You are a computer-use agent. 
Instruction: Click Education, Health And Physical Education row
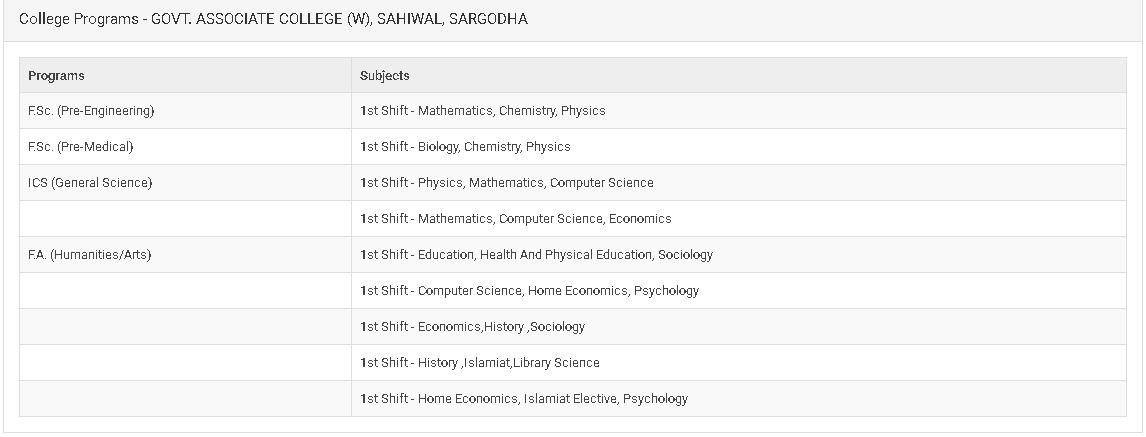(x=537, y=255)
